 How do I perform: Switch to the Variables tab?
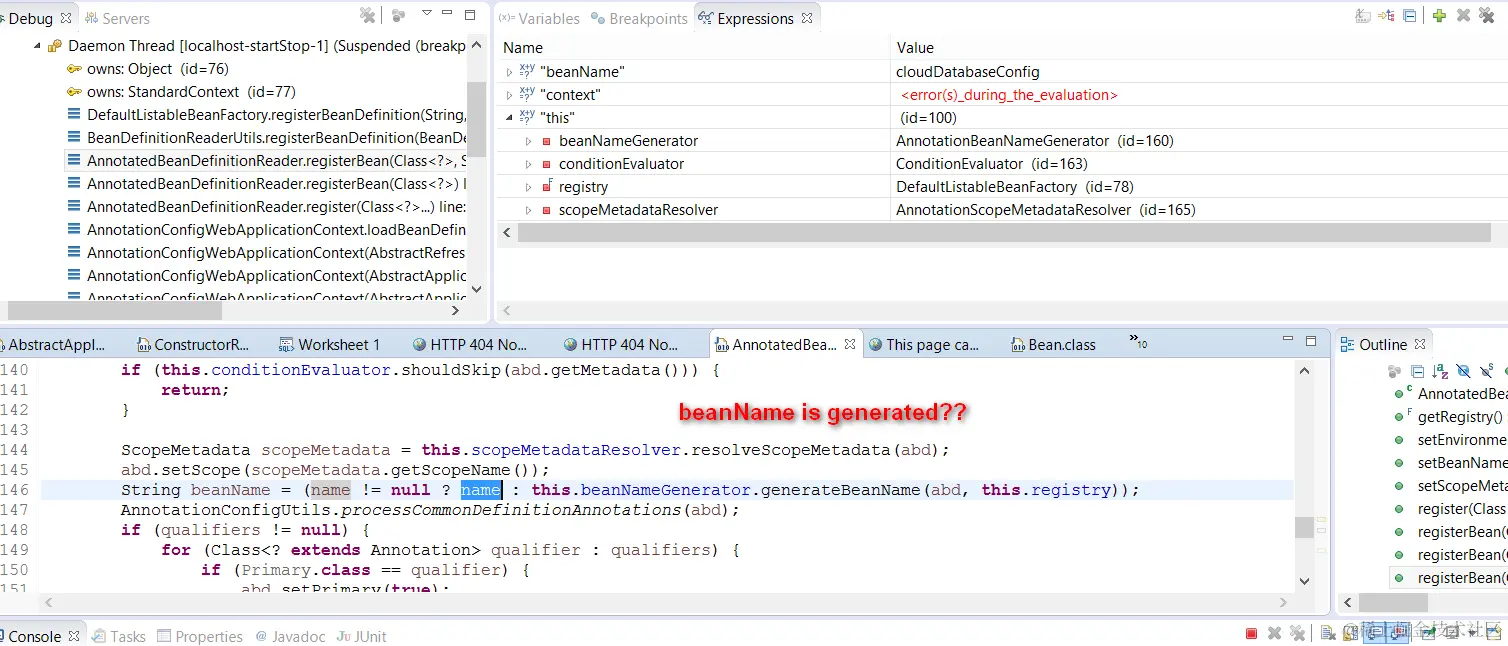tap(539, 18)
